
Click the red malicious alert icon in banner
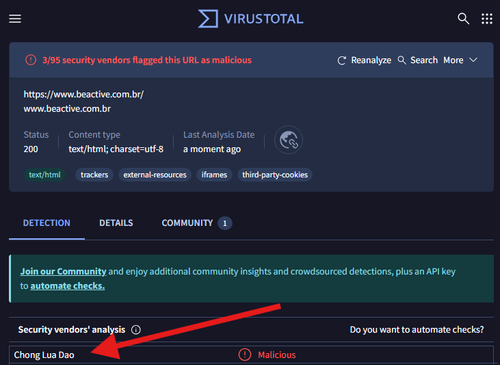tap(31, 60)
